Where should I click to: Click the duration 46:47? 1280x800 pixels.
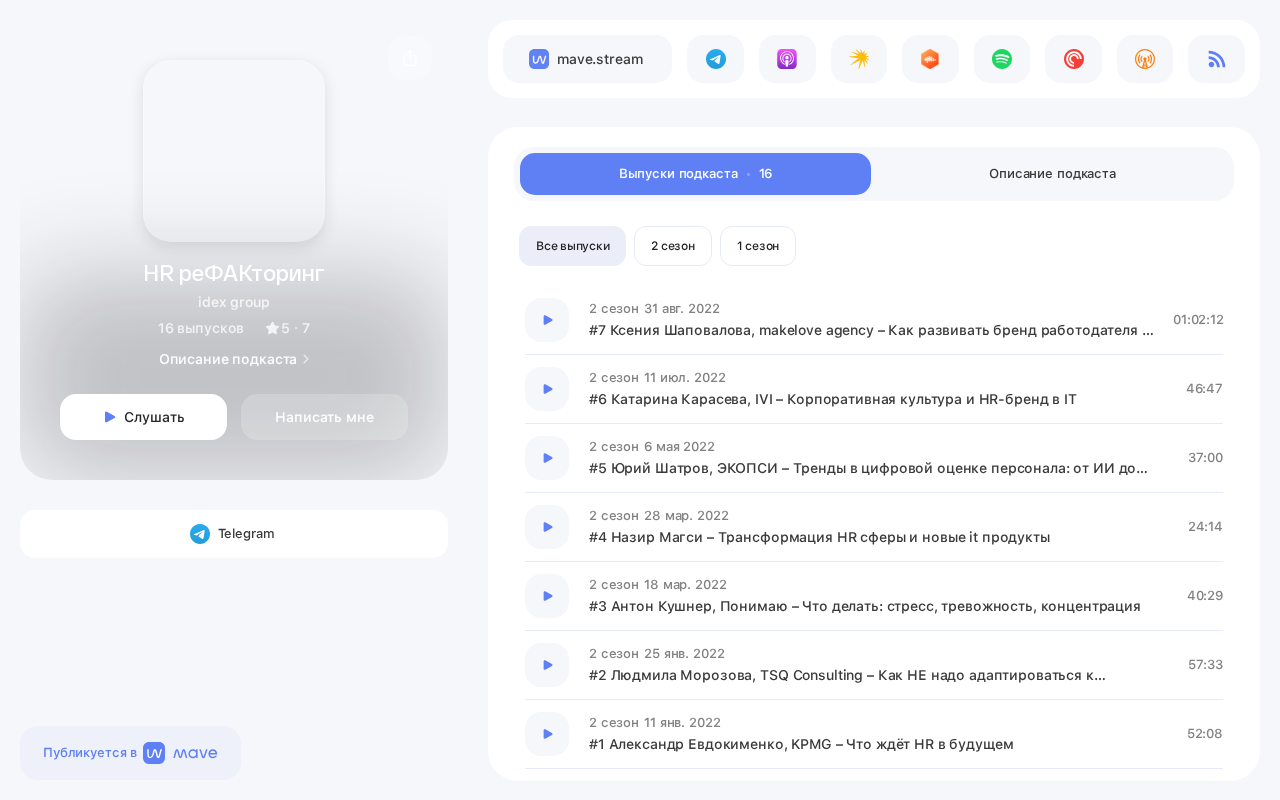point(1204,389)
